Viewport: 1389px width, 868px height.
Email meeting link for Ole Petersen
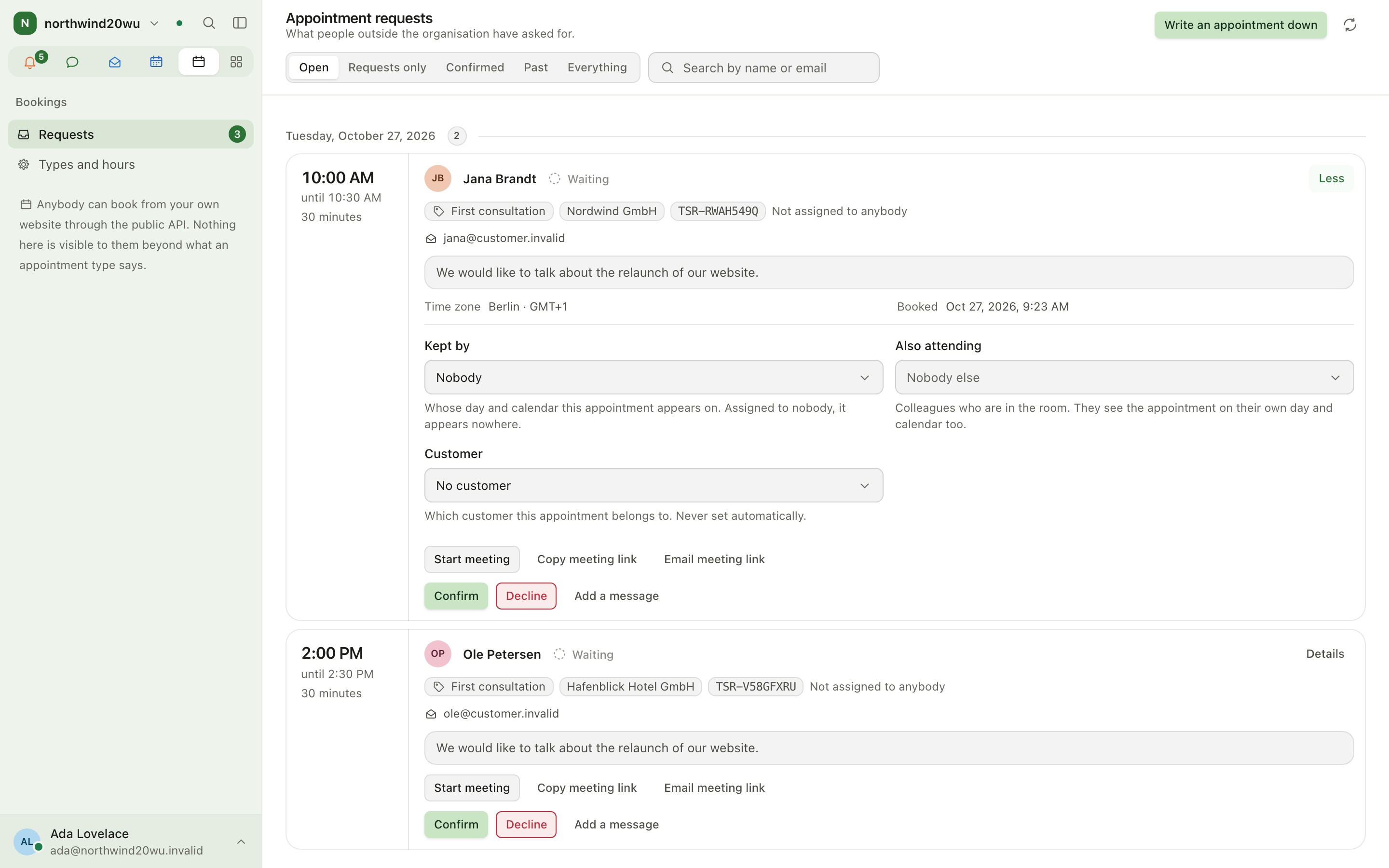714,787
